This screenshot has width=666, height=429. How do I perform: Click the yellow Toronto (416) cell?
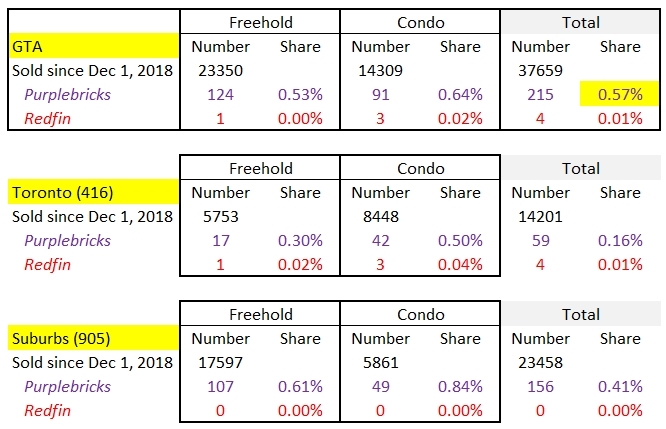coord(90,192)
